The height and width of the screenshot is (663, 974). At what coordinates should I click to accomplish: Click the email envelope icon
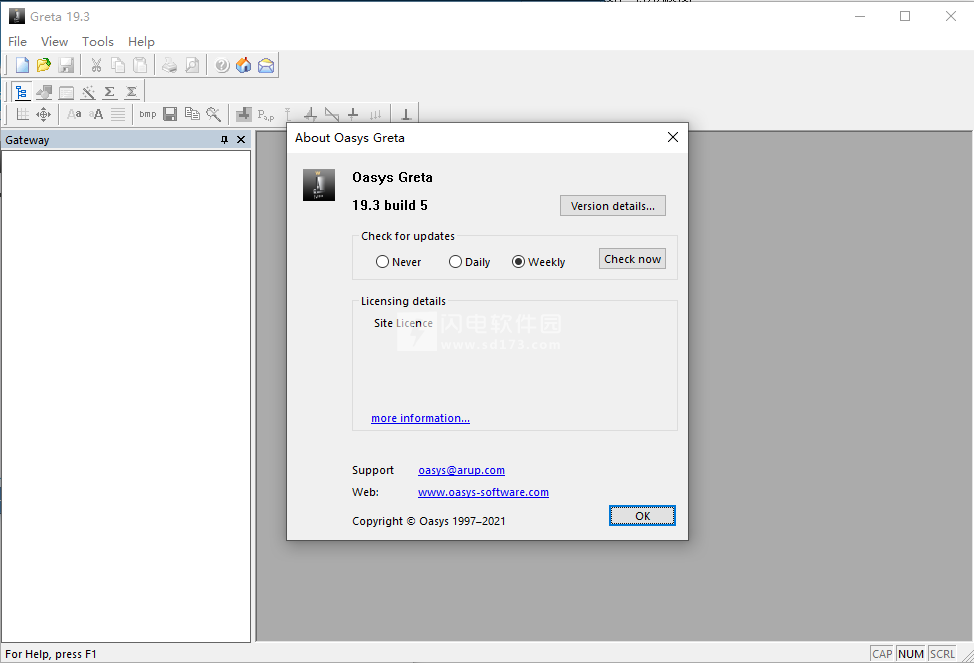[266, 65]
